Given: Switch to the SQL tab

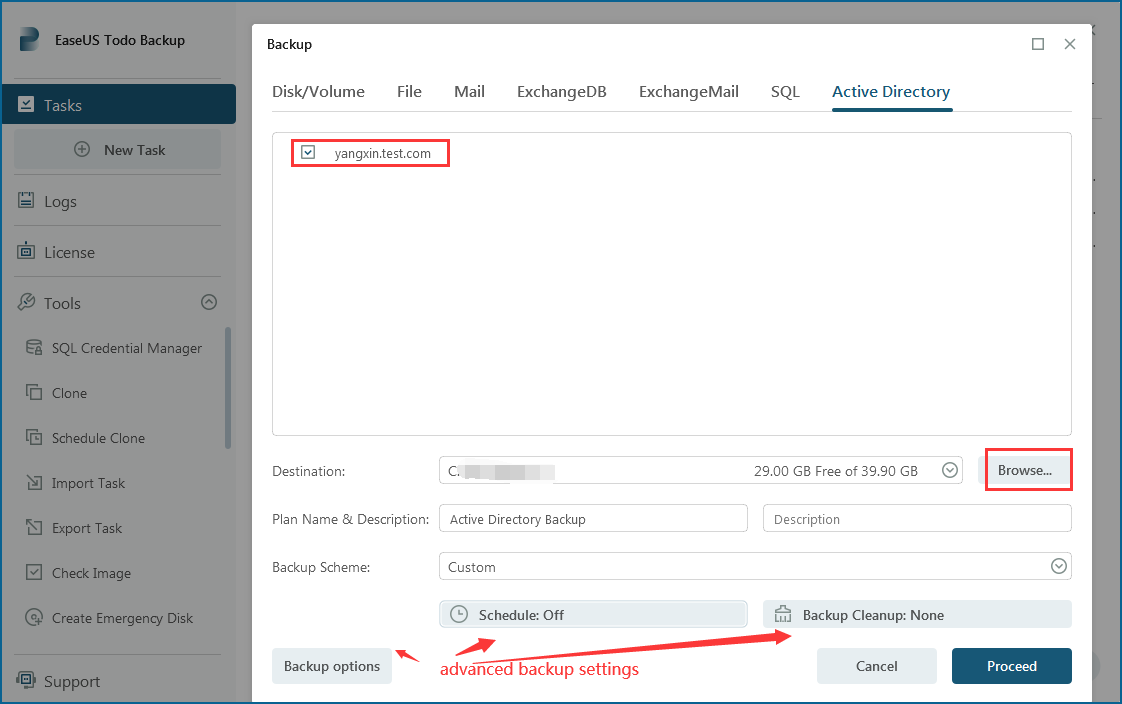Looking at the screenshot, I should pos(785,92).
